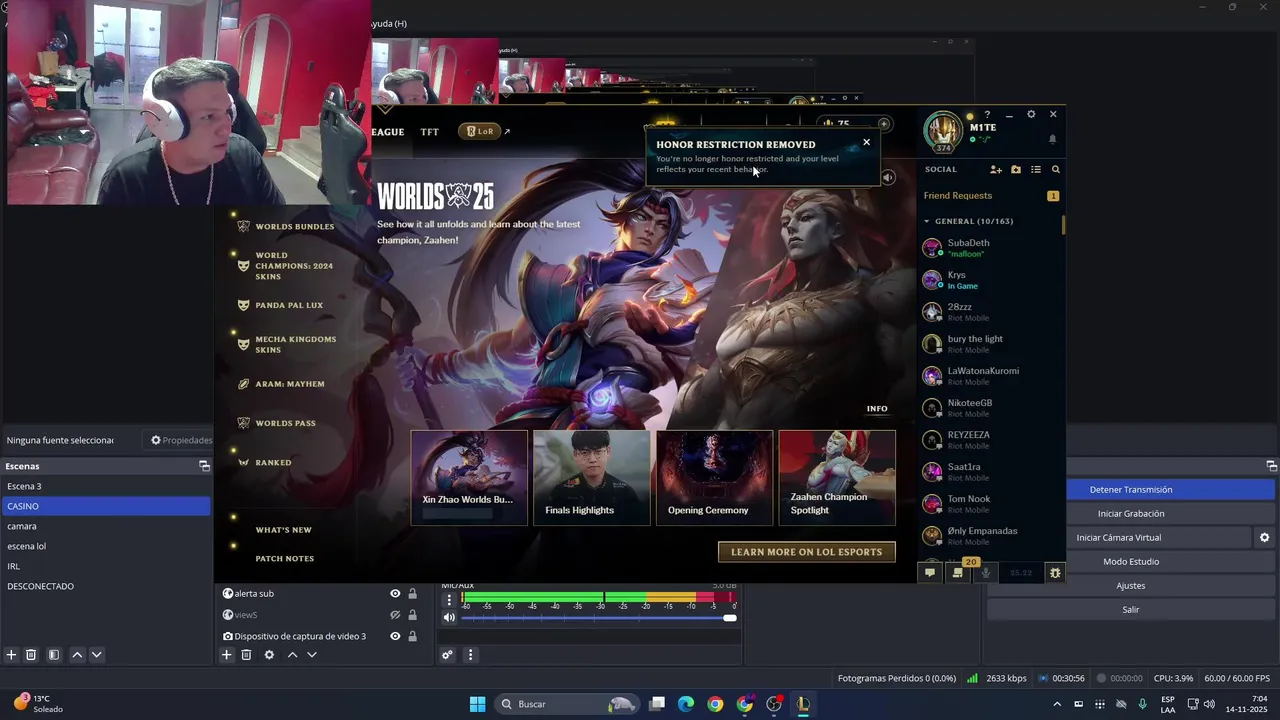The image size is (1280, 720).
Task: Click Iniciar Grabación button
Action: coord(1131,514)
